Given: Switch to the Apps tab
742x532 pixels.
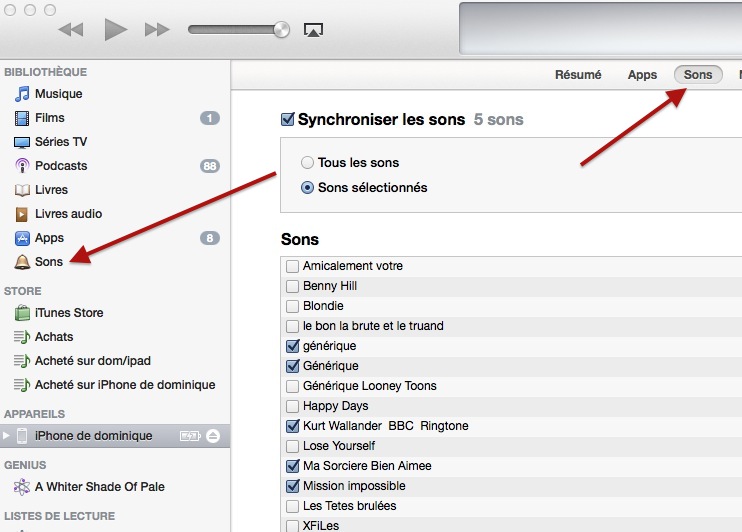Looking at the screenshot, I should pos(642,75).
